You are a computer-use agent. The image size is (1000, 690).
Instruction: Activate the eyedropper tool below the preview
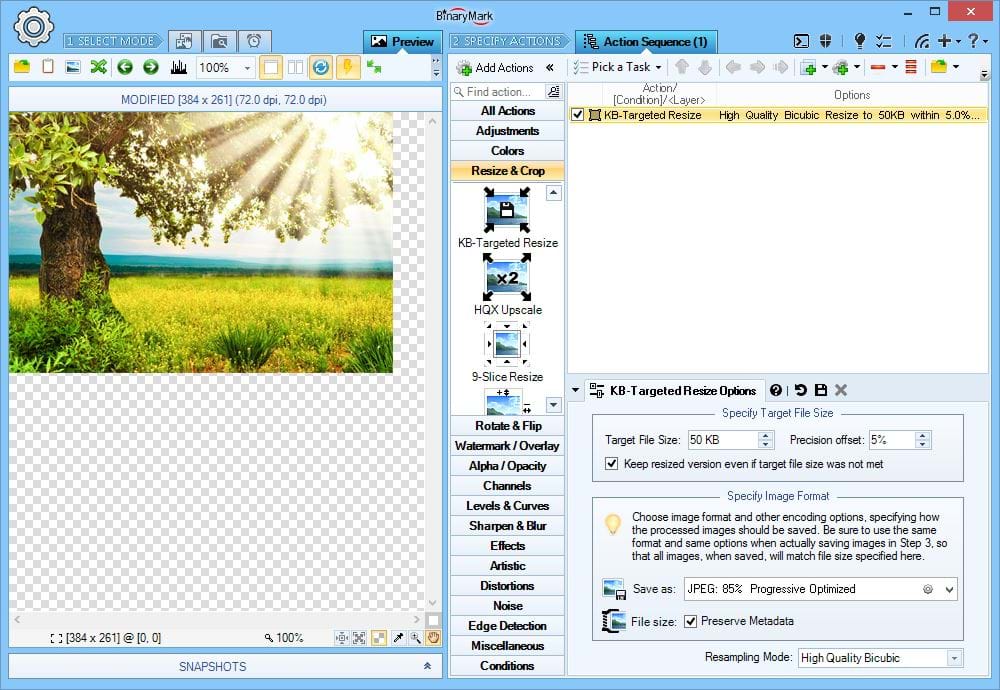coord(397,637)
